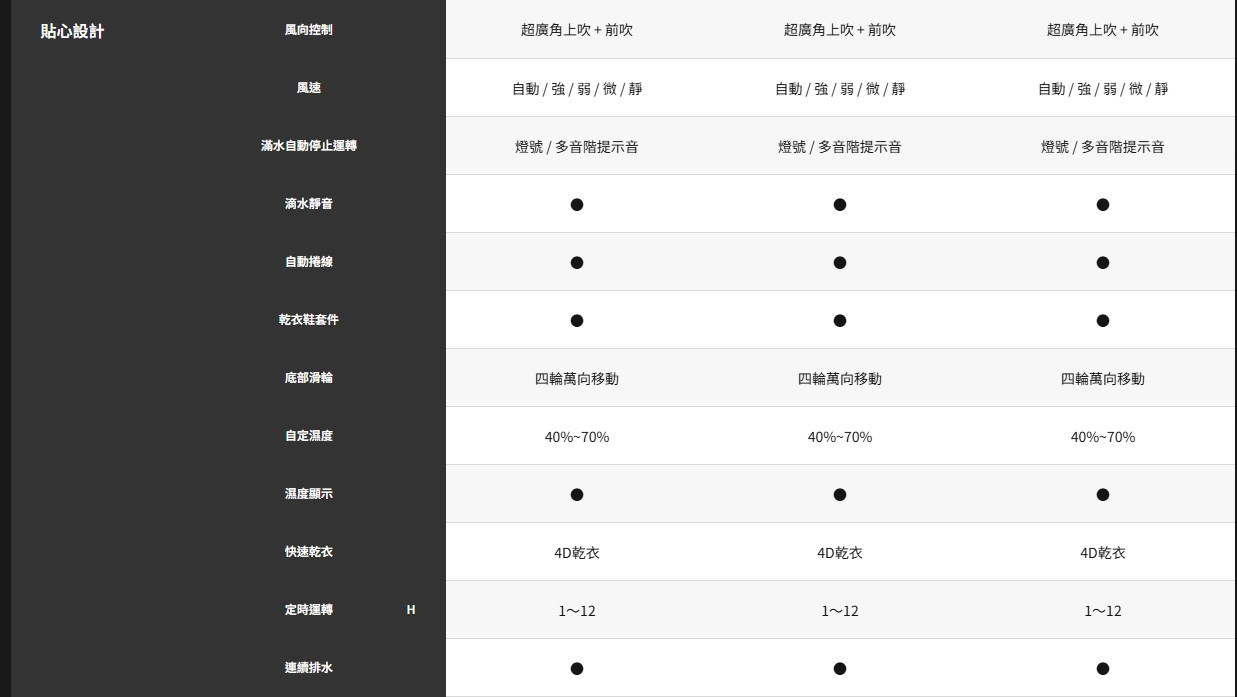The image size is (1237, 697).
Task: Click the 乾衣鞋套件 dot in the last product column
Action: tap(1103, 321)
